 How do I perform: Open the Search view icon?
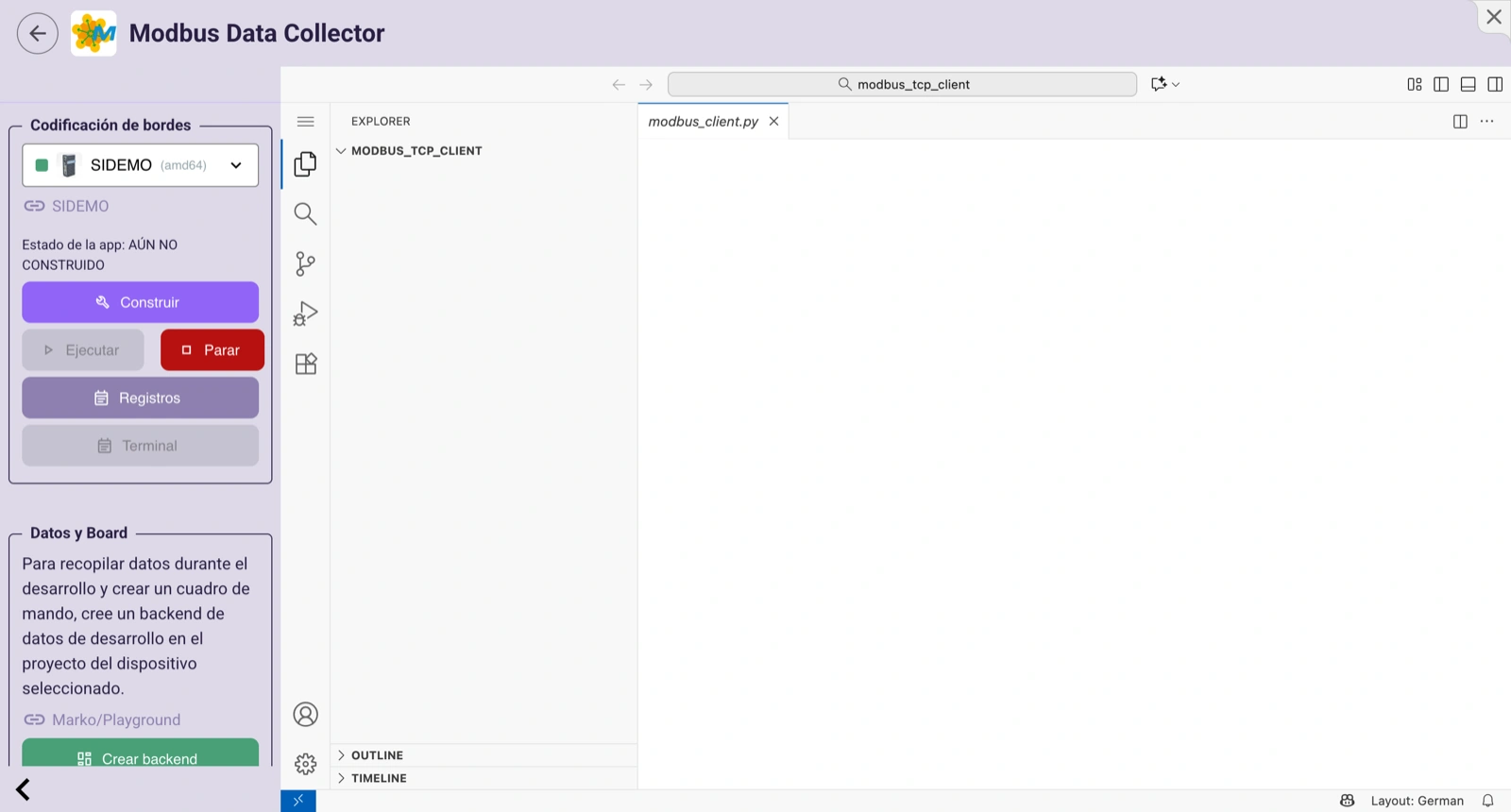(305, 214)
